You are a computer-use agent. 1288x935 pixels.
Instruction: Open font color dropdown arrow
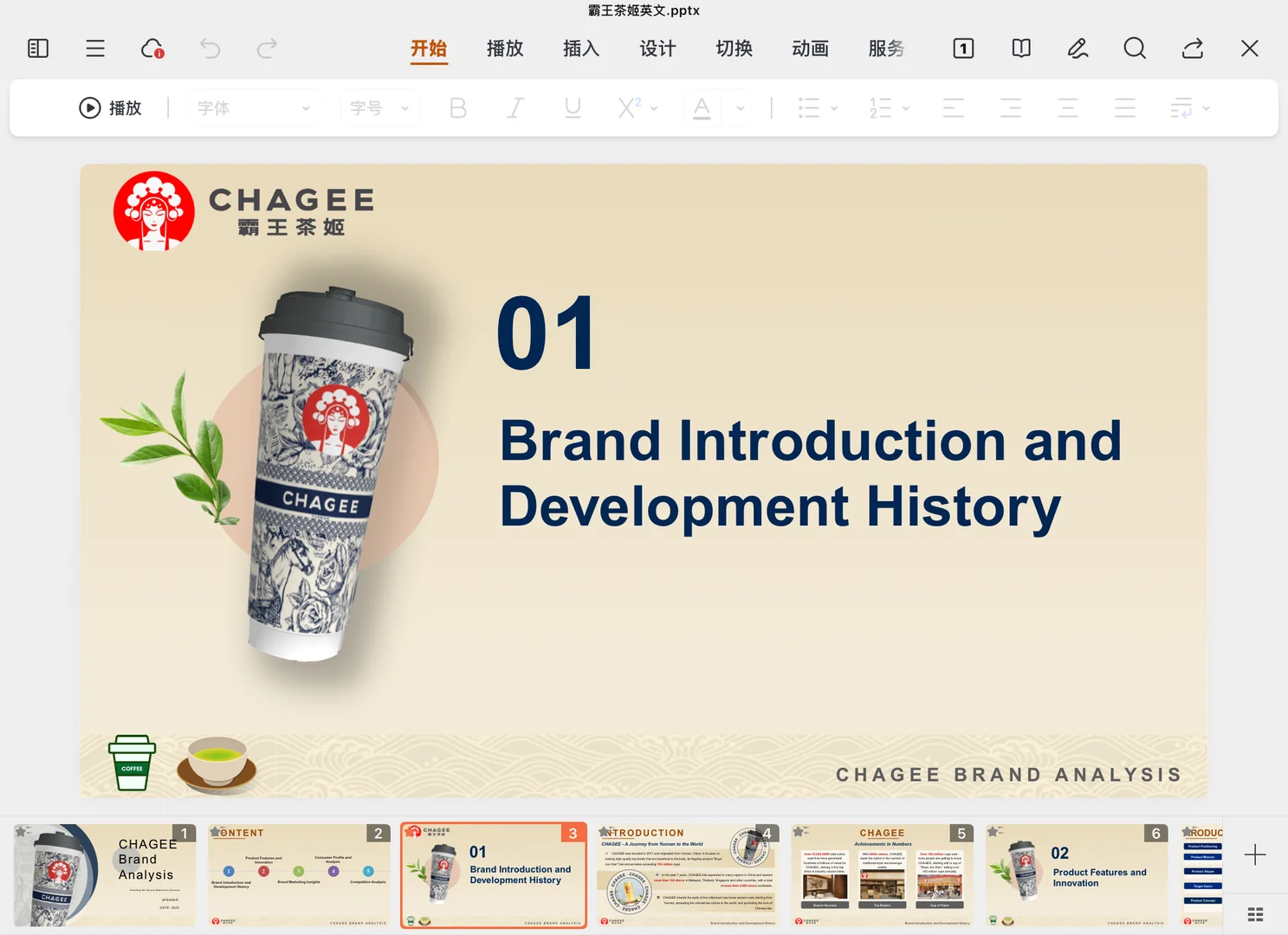[x=740, y=109]
